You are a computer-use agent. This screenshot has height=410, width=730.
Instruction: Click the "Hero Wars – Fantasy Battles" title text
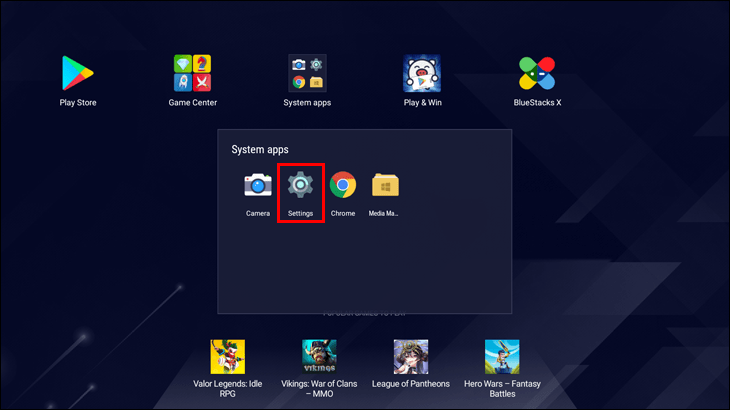point(502,389)
